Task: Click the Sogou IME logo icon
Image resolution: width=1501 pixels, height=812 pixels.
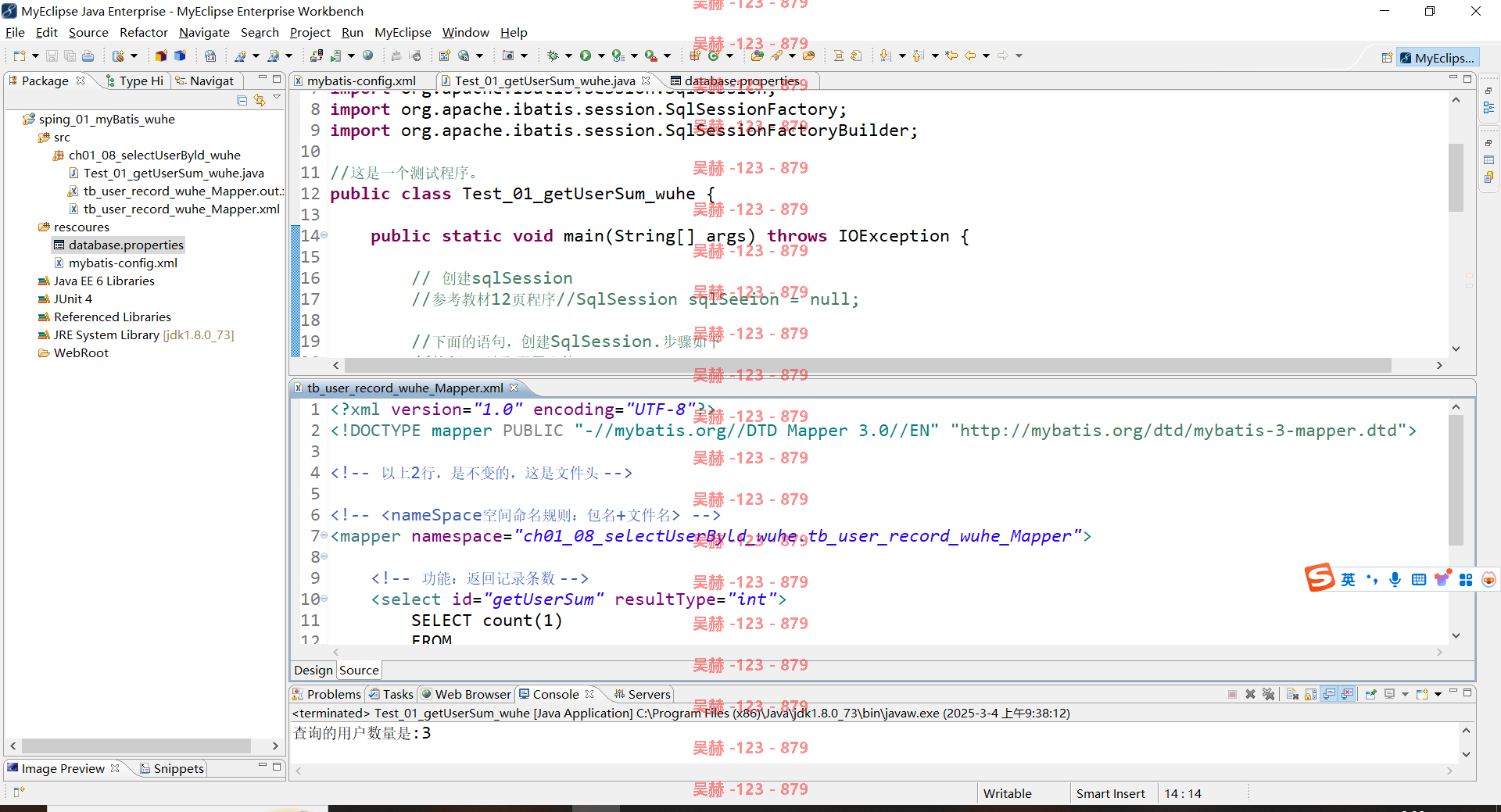Action: click(x=1320, y=578)
